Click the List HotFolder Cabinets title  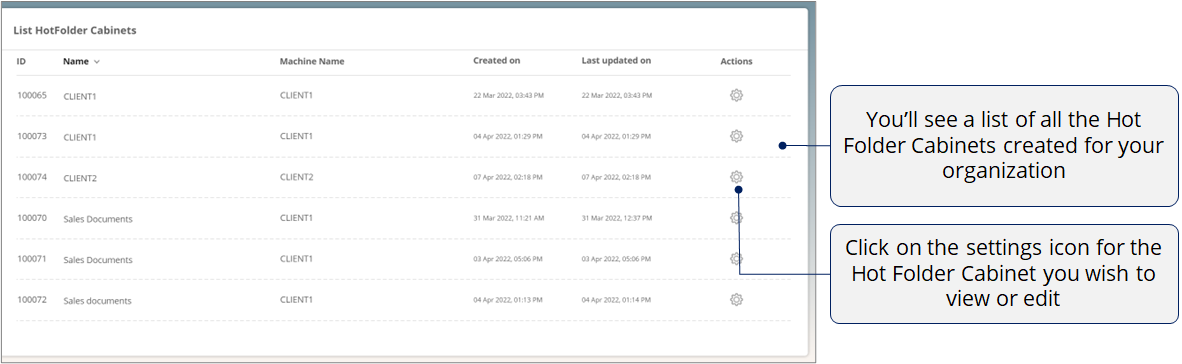(x=75, y=31)
